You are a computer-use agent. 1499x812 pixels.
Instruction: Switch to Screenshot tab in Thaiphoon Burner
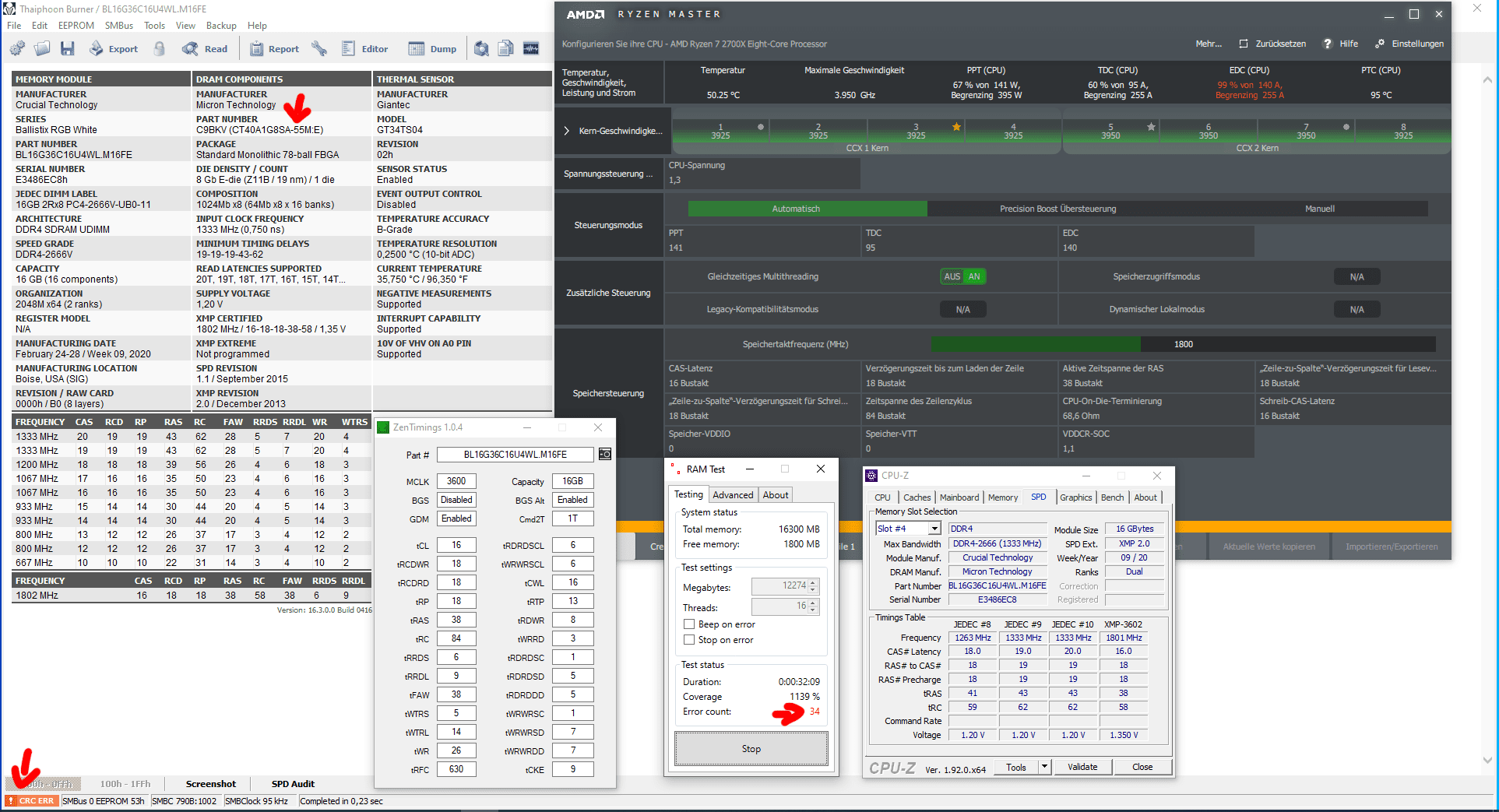(x=211, y=784)
